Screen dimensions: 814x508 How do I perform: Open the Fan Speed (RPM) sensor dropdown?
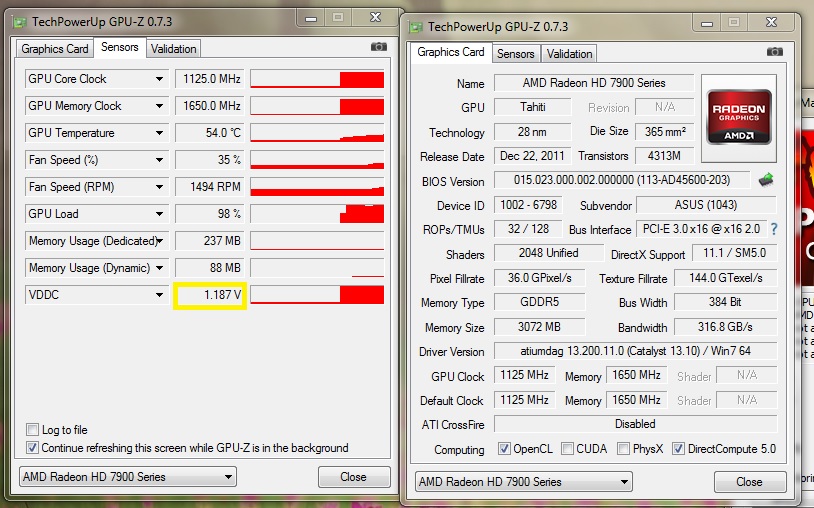(x=159, y=187)
